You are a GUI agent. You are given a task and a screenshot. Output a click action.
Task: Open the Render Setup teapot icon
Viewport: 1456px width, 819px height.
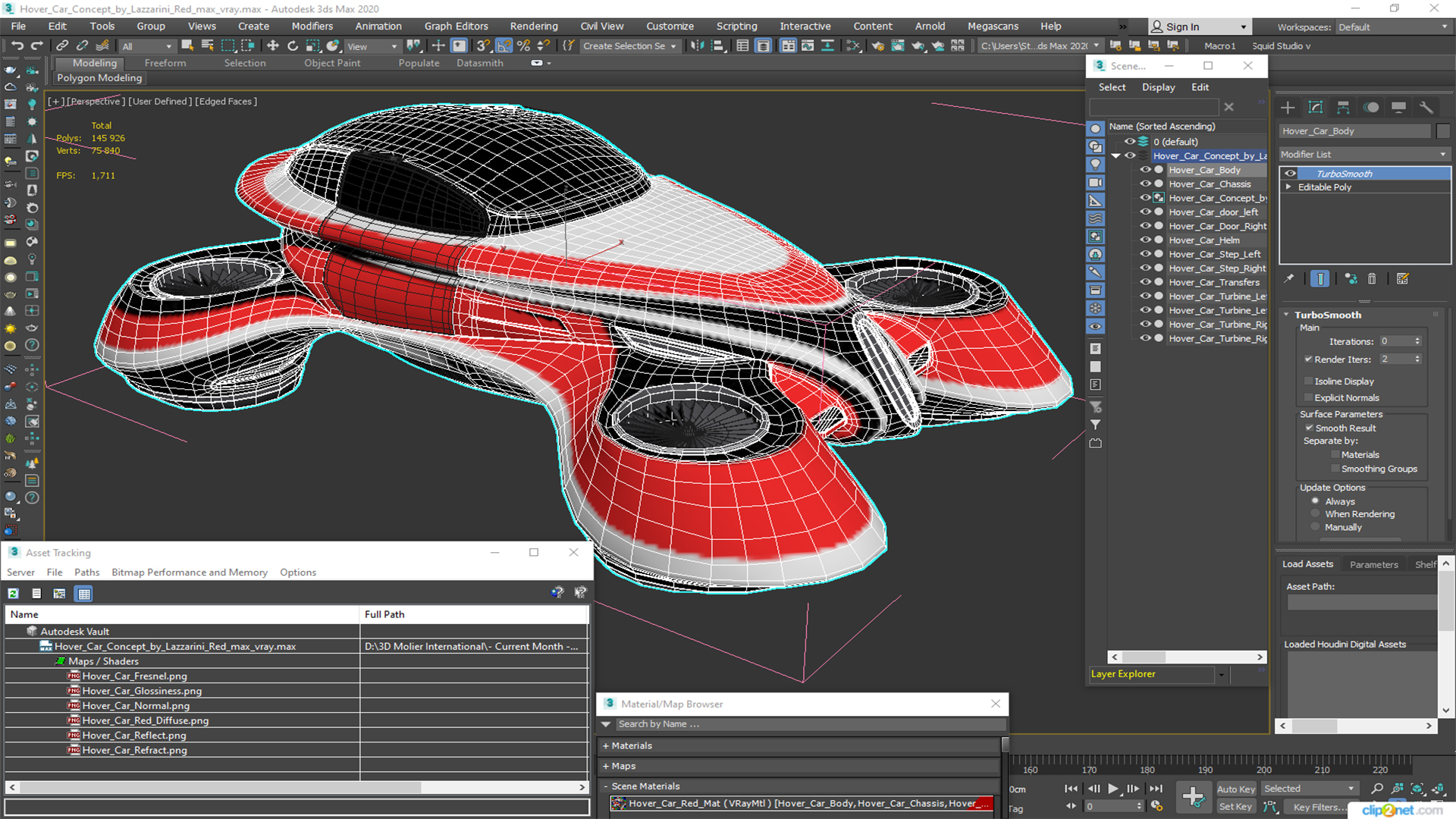(877, 45)
